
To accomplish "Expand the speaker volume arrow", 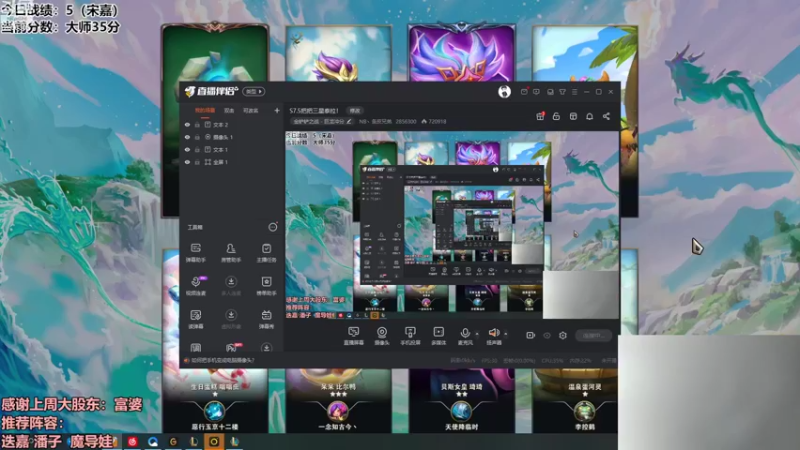I will 506,334.
